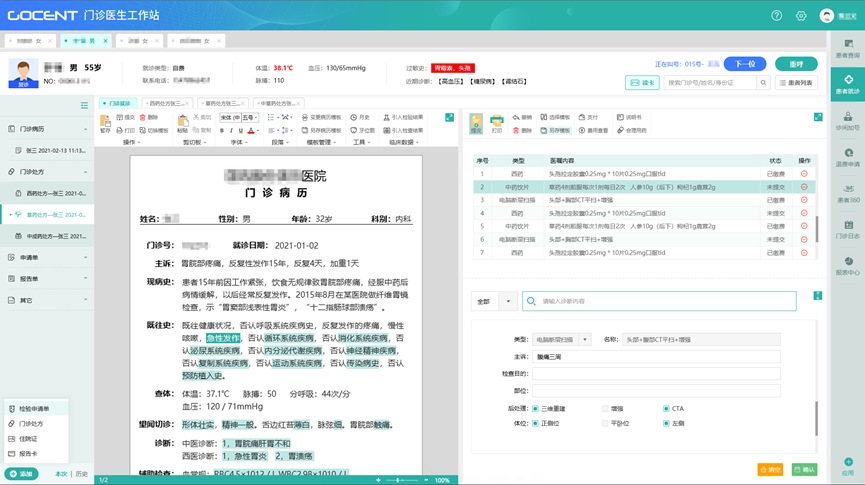Viewport: 865px width, 485px height.
Task: Click the green 确认 button
Action: [x=803, y=469]
